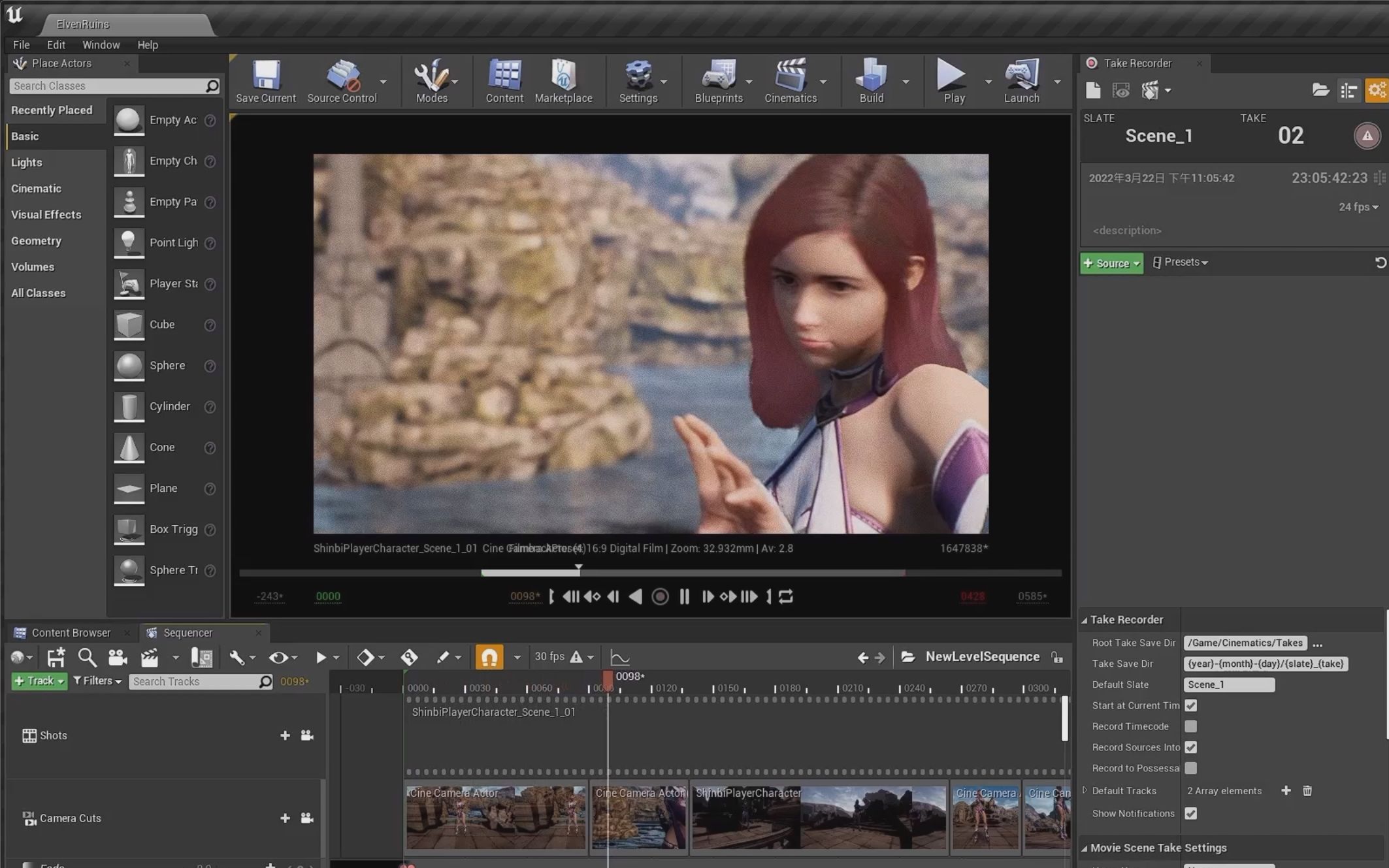Open the Window menu
1389x868 pixels.
[x=101, y=44]
